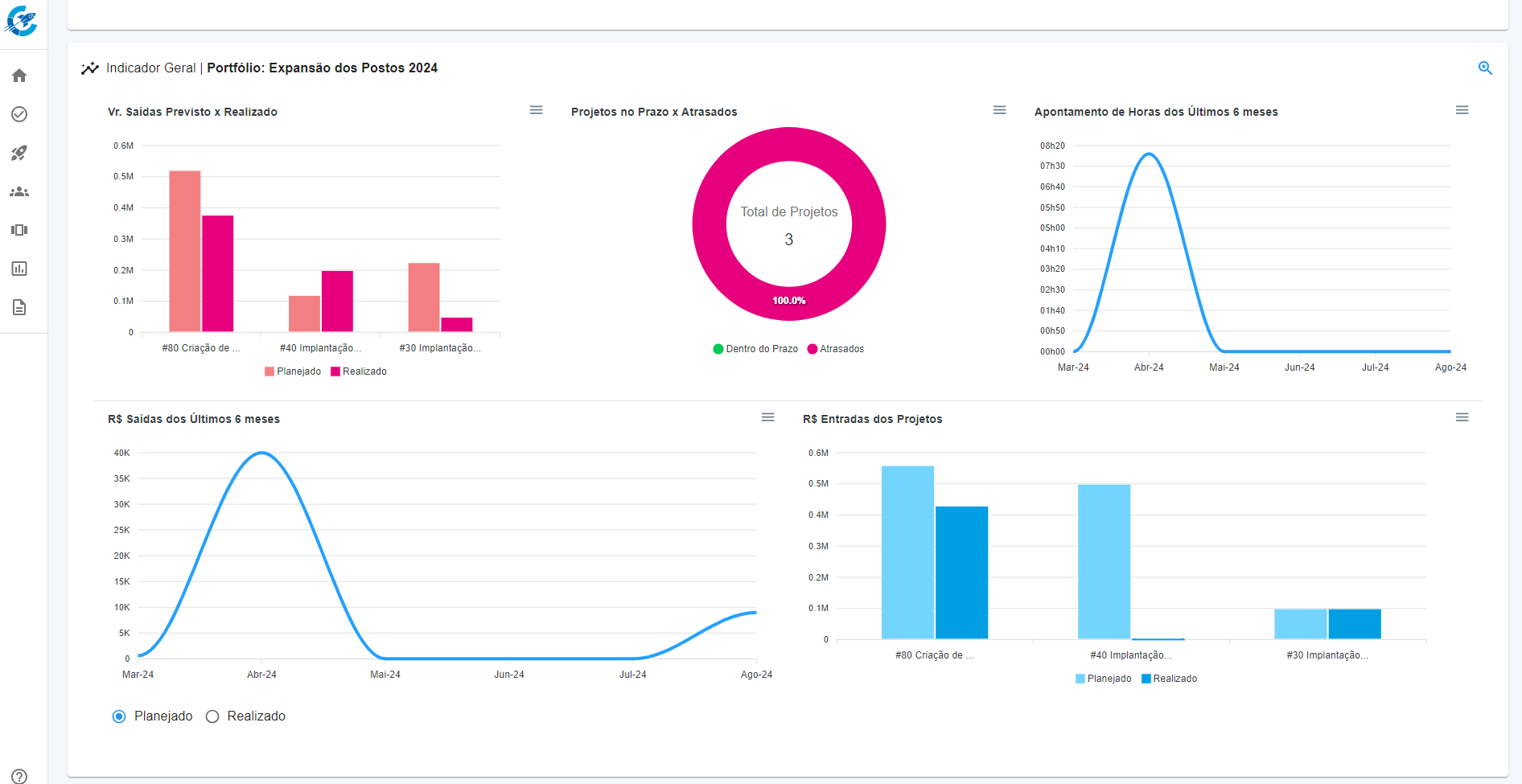The height and width of the screenshot is (784, 1522).
Task: Open the tasks checkmark icon in sidebar
Action: click(x=19, y=114)
